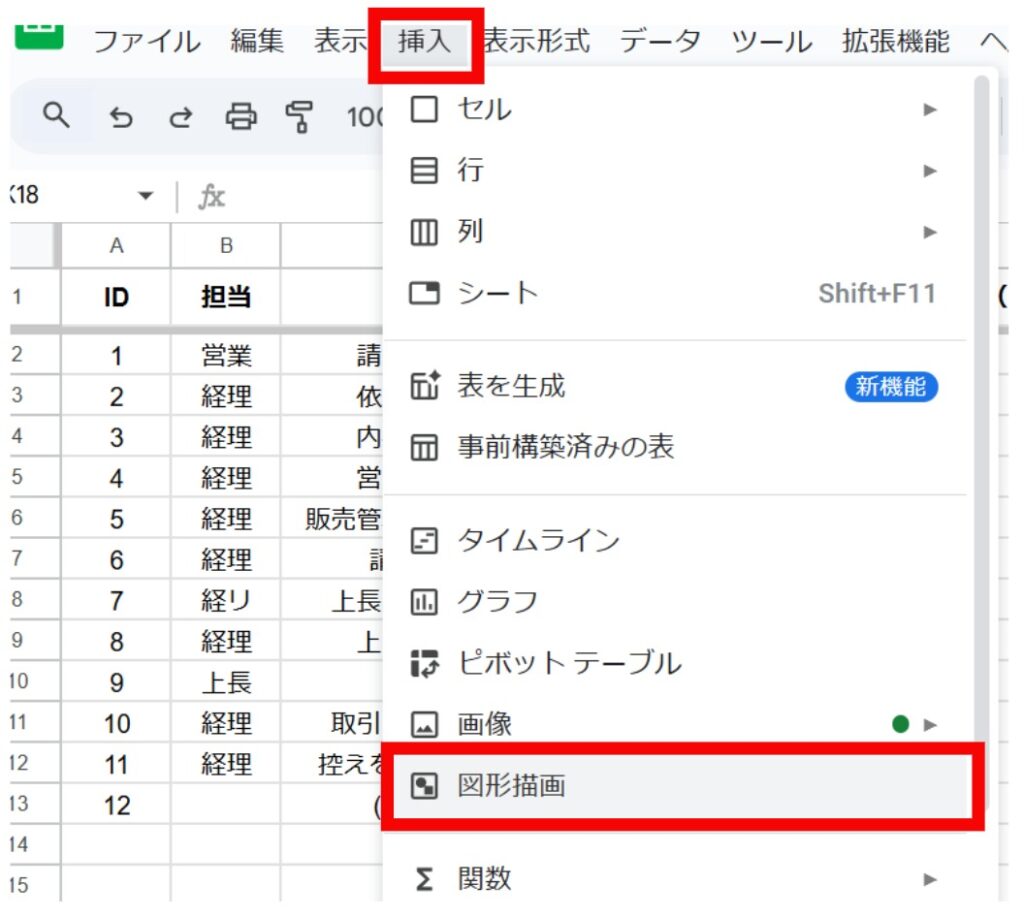
Task: Click the search magnifier icon in toolbar
Action: 57,117
